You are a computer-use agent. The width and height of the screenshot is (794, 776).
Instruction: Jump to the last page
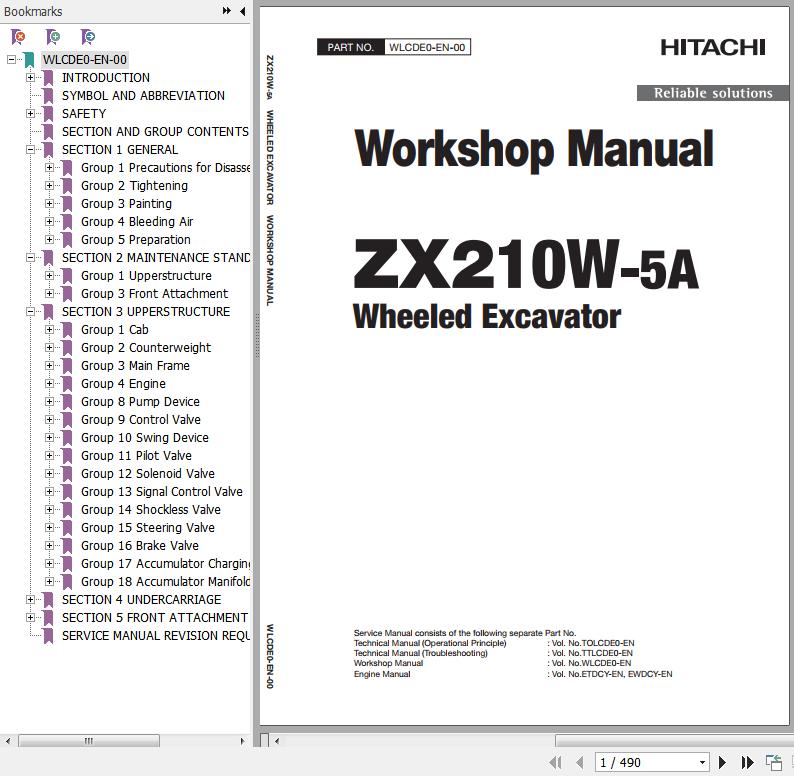747,762
